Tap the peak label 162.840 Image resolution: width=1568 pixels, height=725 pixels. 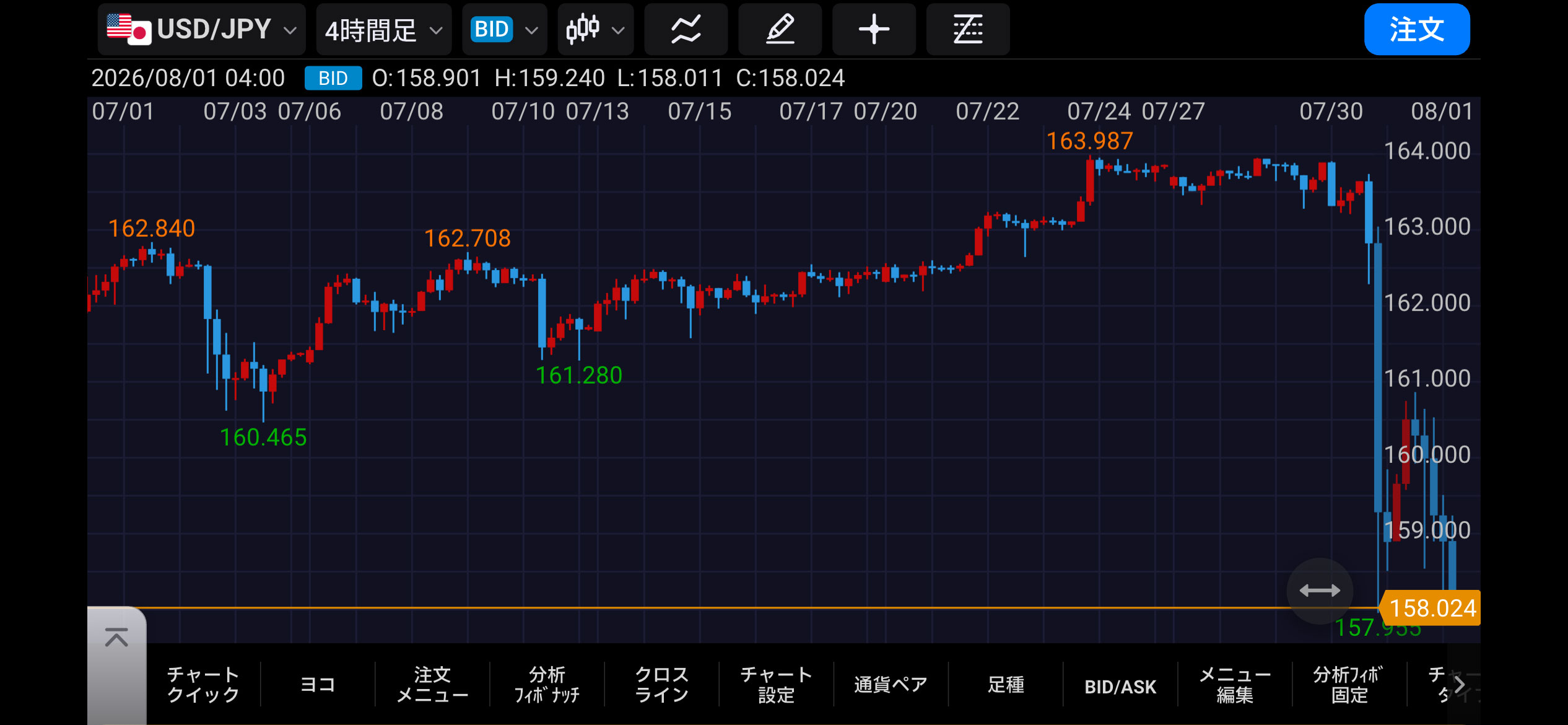coord(152,228)
